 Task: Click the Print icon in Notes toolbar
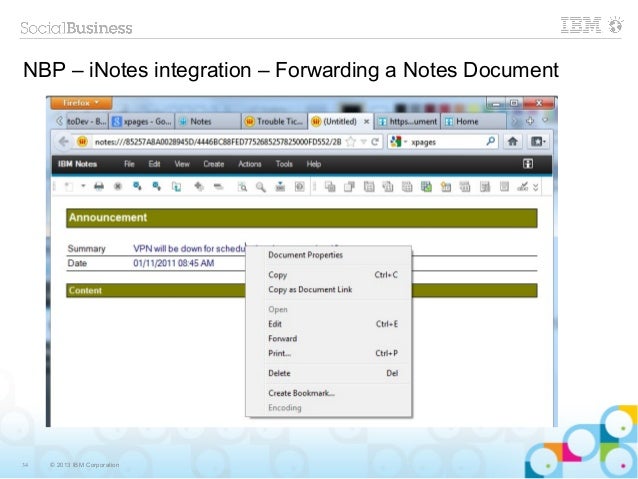coord(99,186)
